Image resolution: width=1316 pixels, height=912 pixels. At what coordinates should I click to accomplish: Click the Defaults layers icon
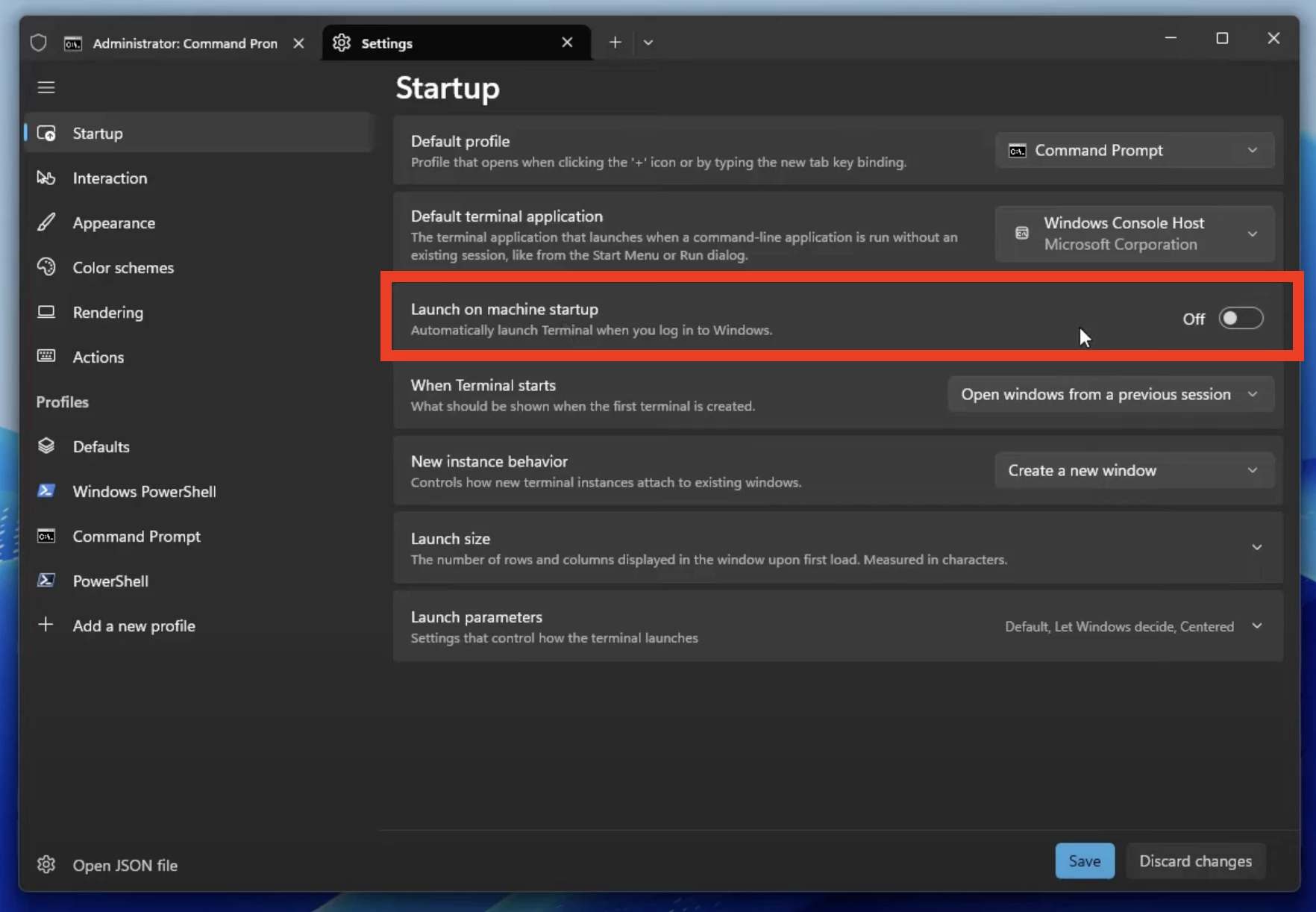click(x=46, y=446)
